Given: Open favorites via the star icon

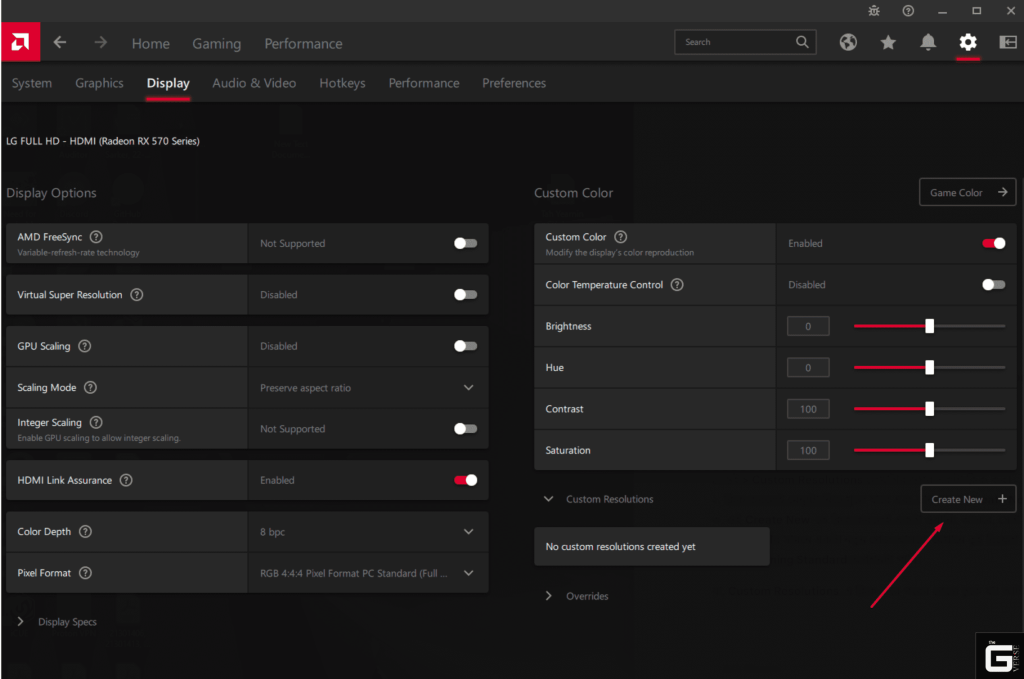Looking at the screenshot, I should click(888, 43).
